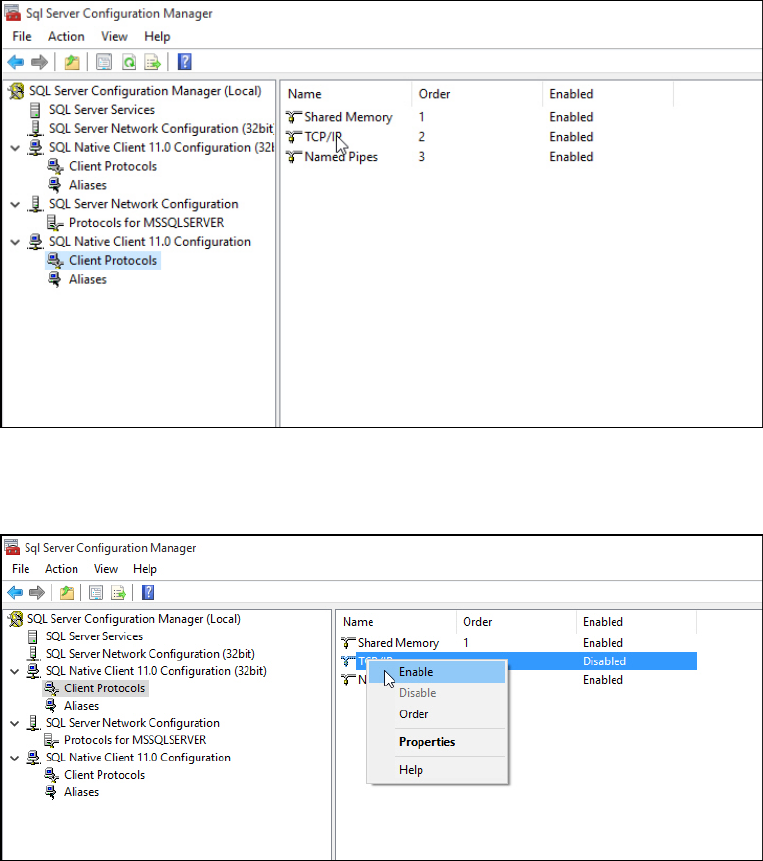Screen dimensions: 763x861
Task: Click Forward arrow in bottom window toolbar
Action: click(37, 592)
